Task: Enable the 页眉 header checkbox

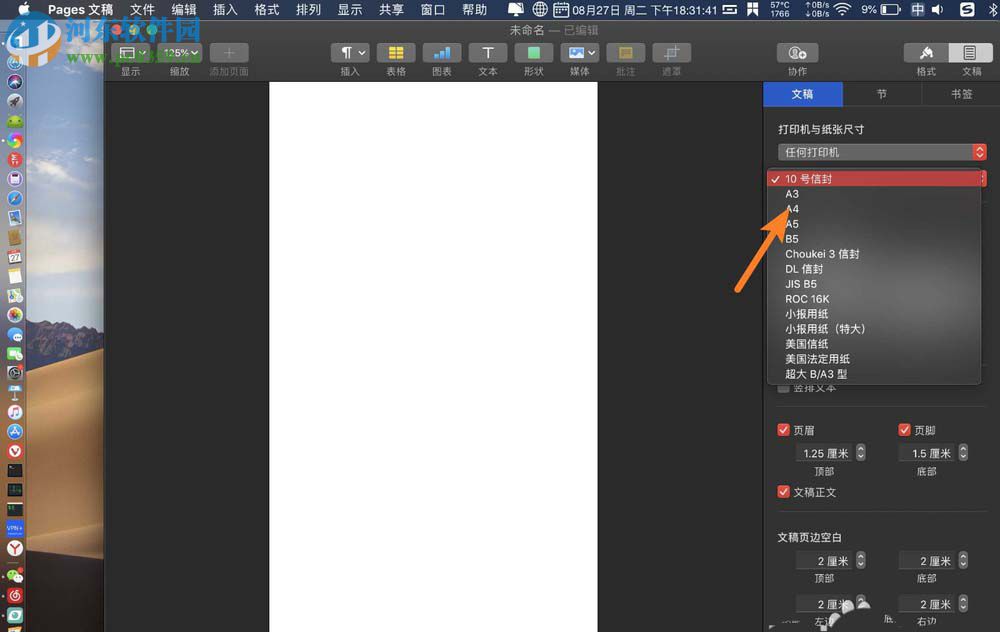Action: [x=783, y=430]
